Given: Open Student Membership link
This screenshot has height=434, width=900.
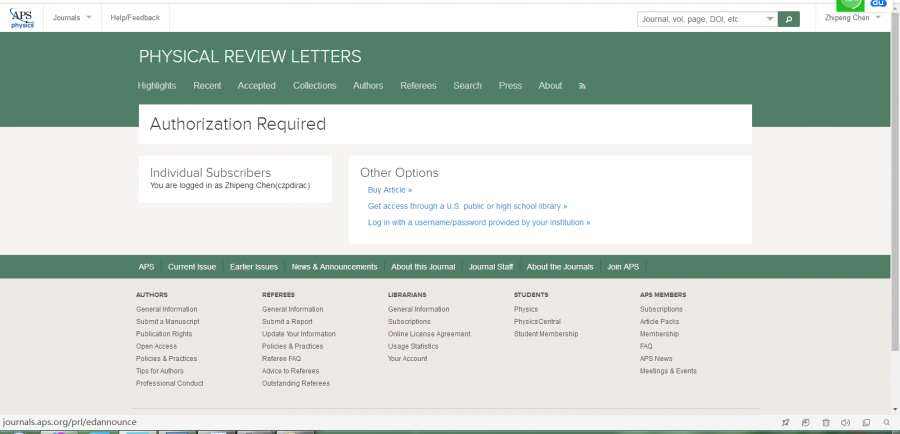Looking at the screenshot, I should tap(546, 334).
